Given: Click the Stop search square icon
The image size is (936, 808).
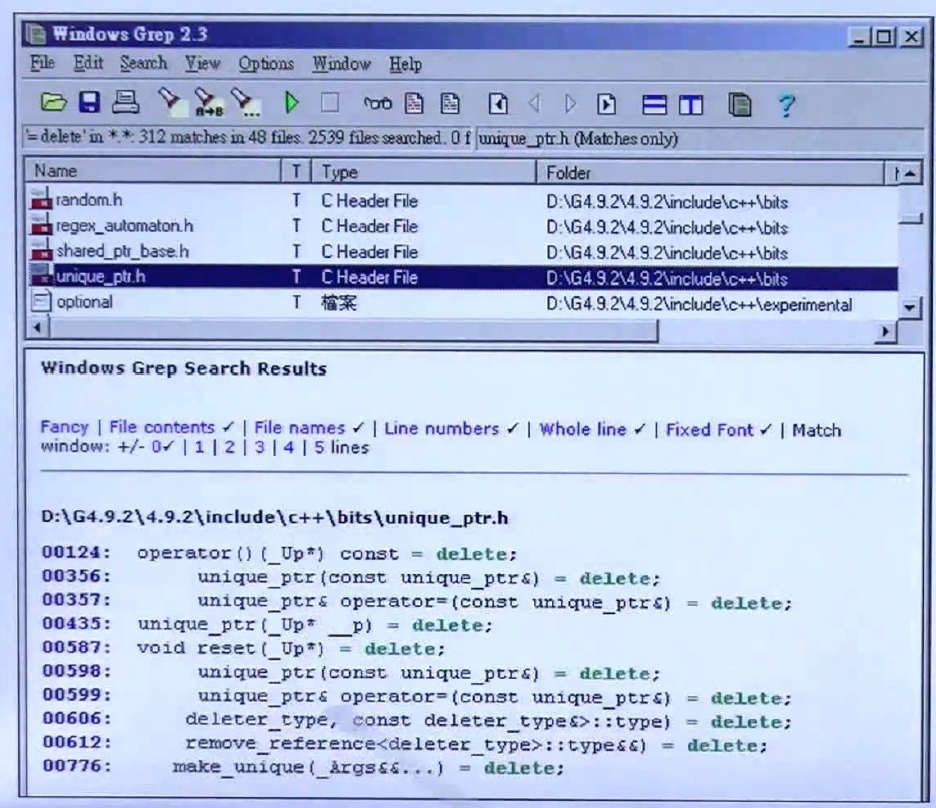Looking at the screenshot, I should pyautogui.click(x=330, y=103).
